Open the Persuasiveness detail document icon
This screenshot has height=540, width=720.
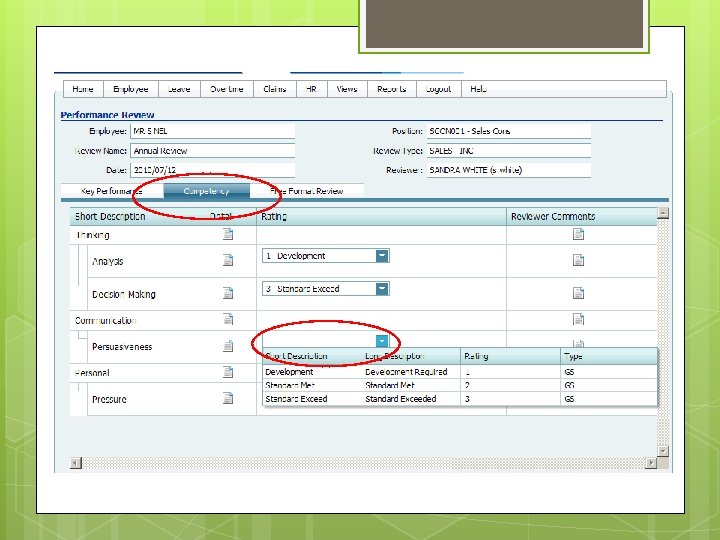pos(228,346)
